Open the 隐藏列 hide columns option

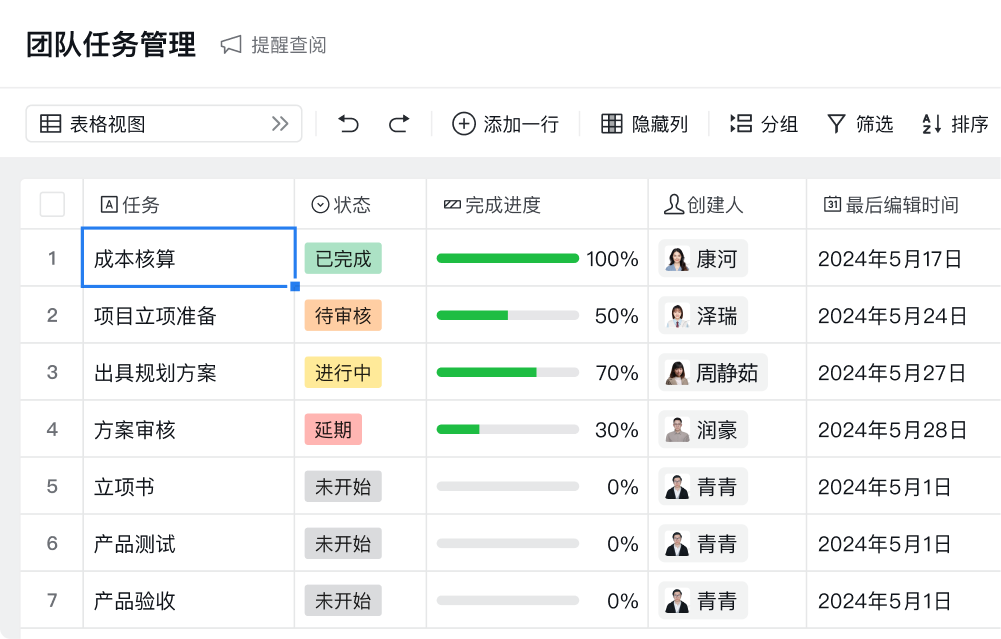(x=644, y=123)
